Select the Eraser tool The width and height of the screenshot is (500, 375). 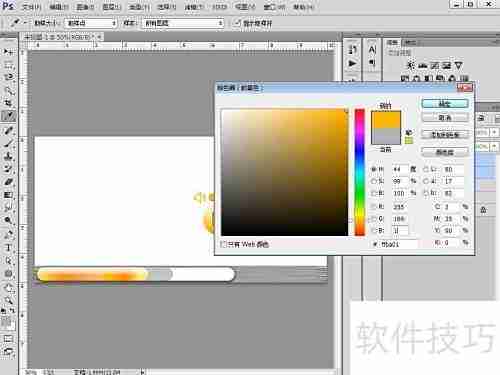pyautogui.click(x=8, y=182)
